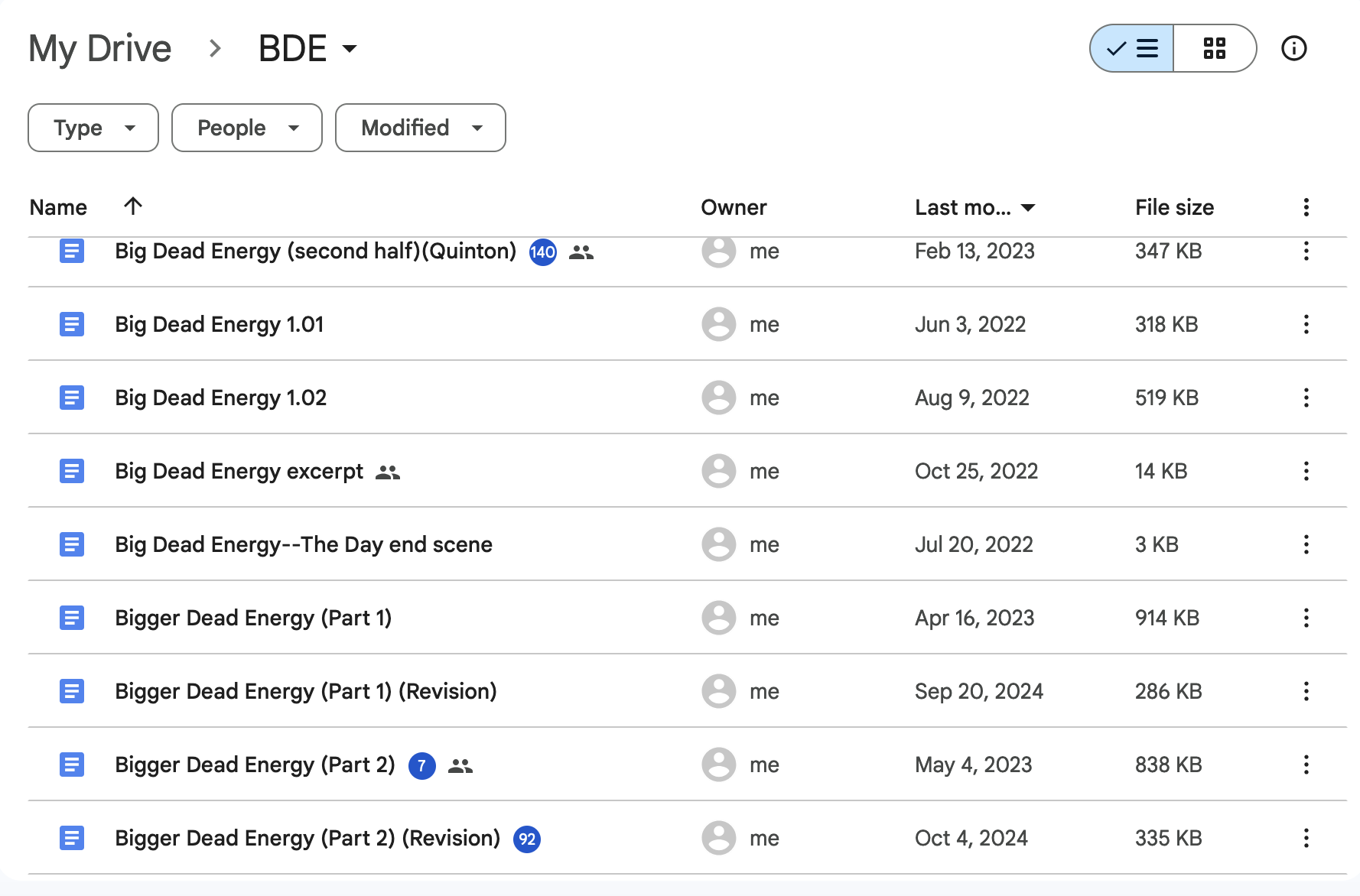Click the 7 badge on Bigger Dead Energy (Part 2)
The image size is (1360, 896).
click(421, 766)
